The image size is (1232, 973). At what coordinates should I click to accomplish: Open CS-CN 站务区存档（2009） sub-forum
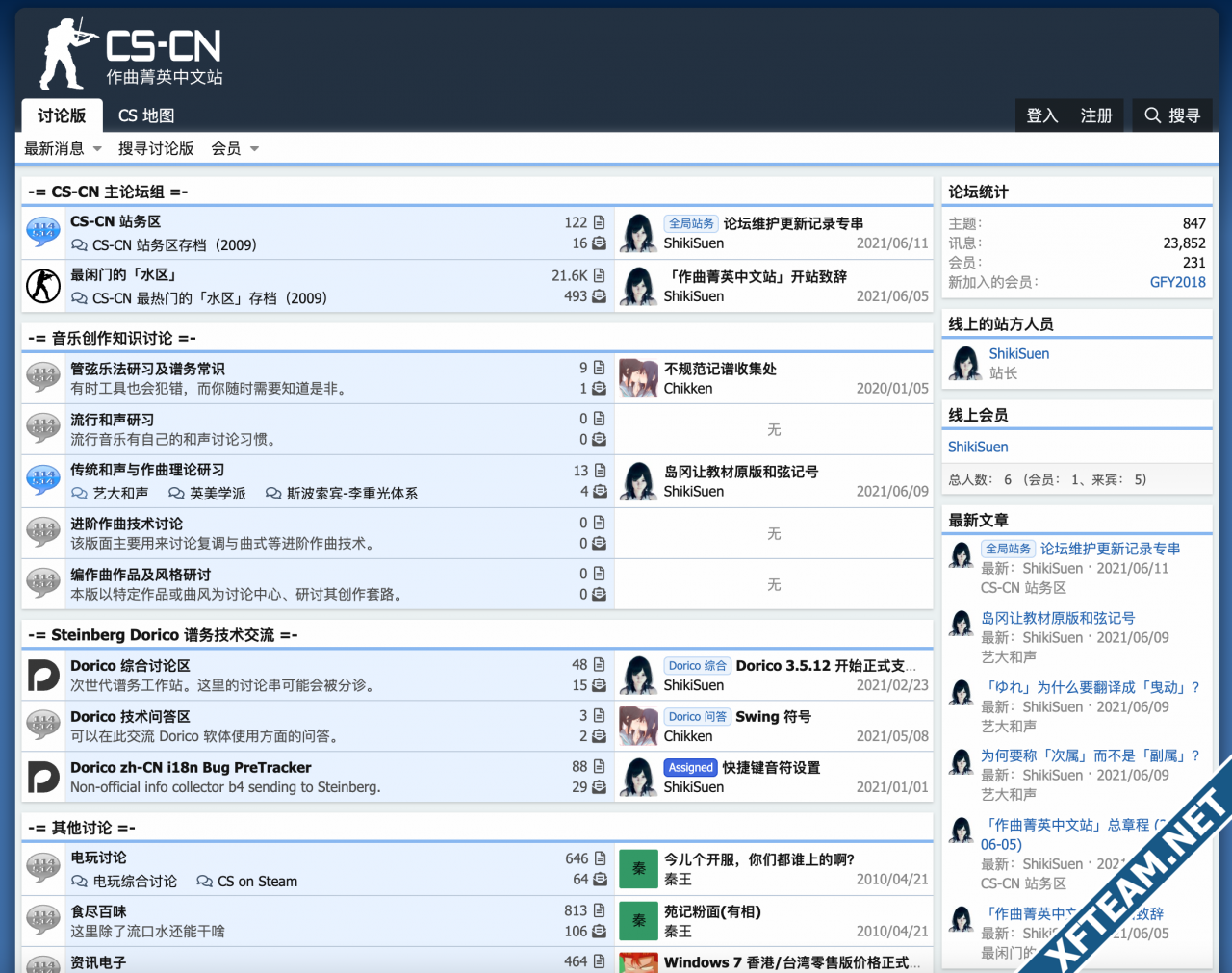[174, 245]
